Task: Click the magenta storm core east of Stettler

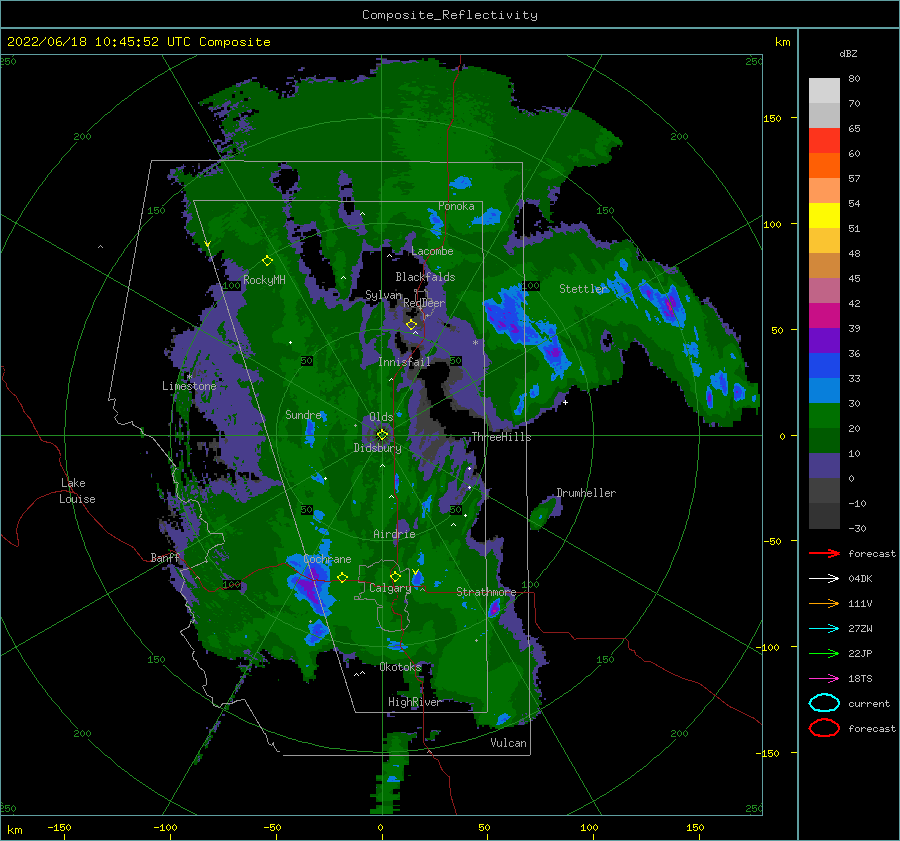Action: pos(669,306)
